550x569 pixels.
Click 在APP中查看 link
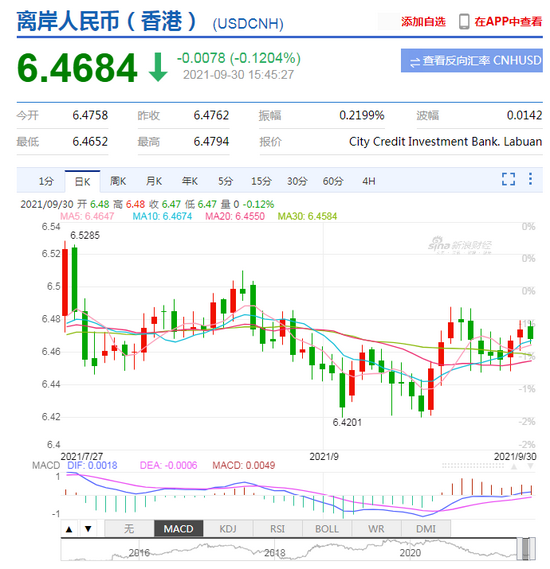click(x=508, y=22)
